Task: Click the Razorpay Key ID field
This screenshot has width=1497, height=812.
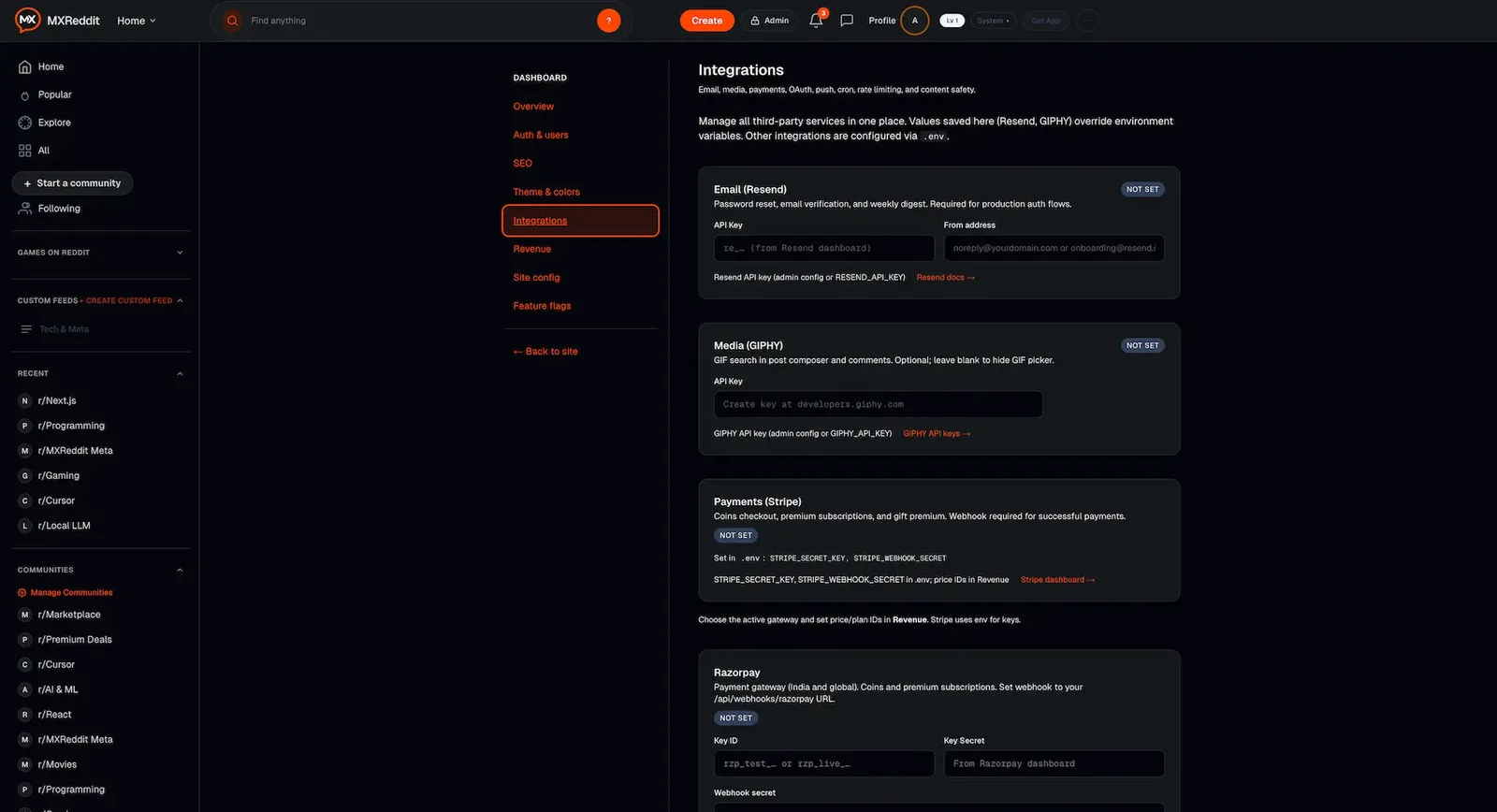Action: 823,764
